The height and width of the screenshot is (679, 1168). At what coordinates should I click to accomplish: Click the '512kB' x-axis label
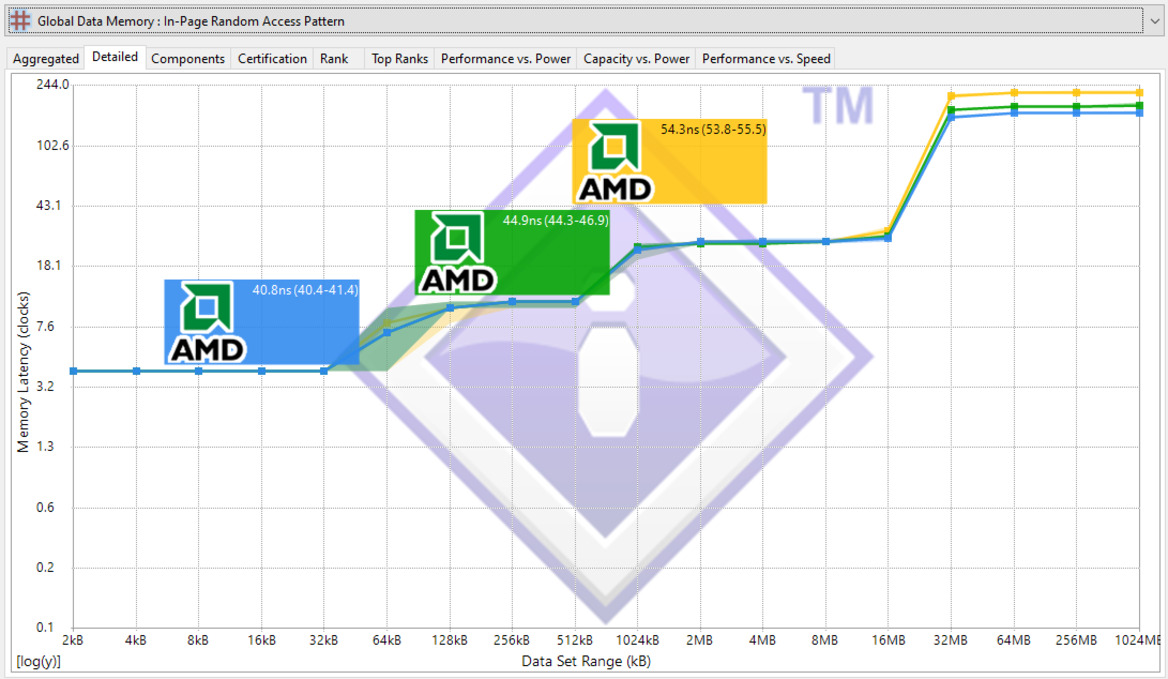pyautogui.click(x=574, y=640)
